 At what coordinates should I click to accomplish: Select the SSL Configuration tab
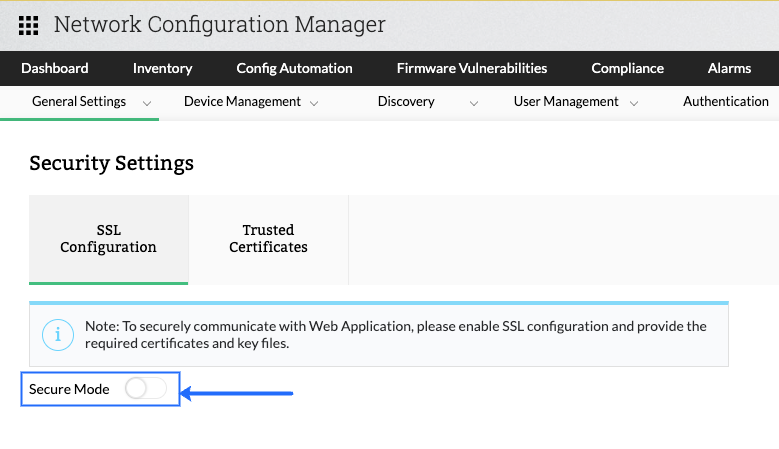108,239
